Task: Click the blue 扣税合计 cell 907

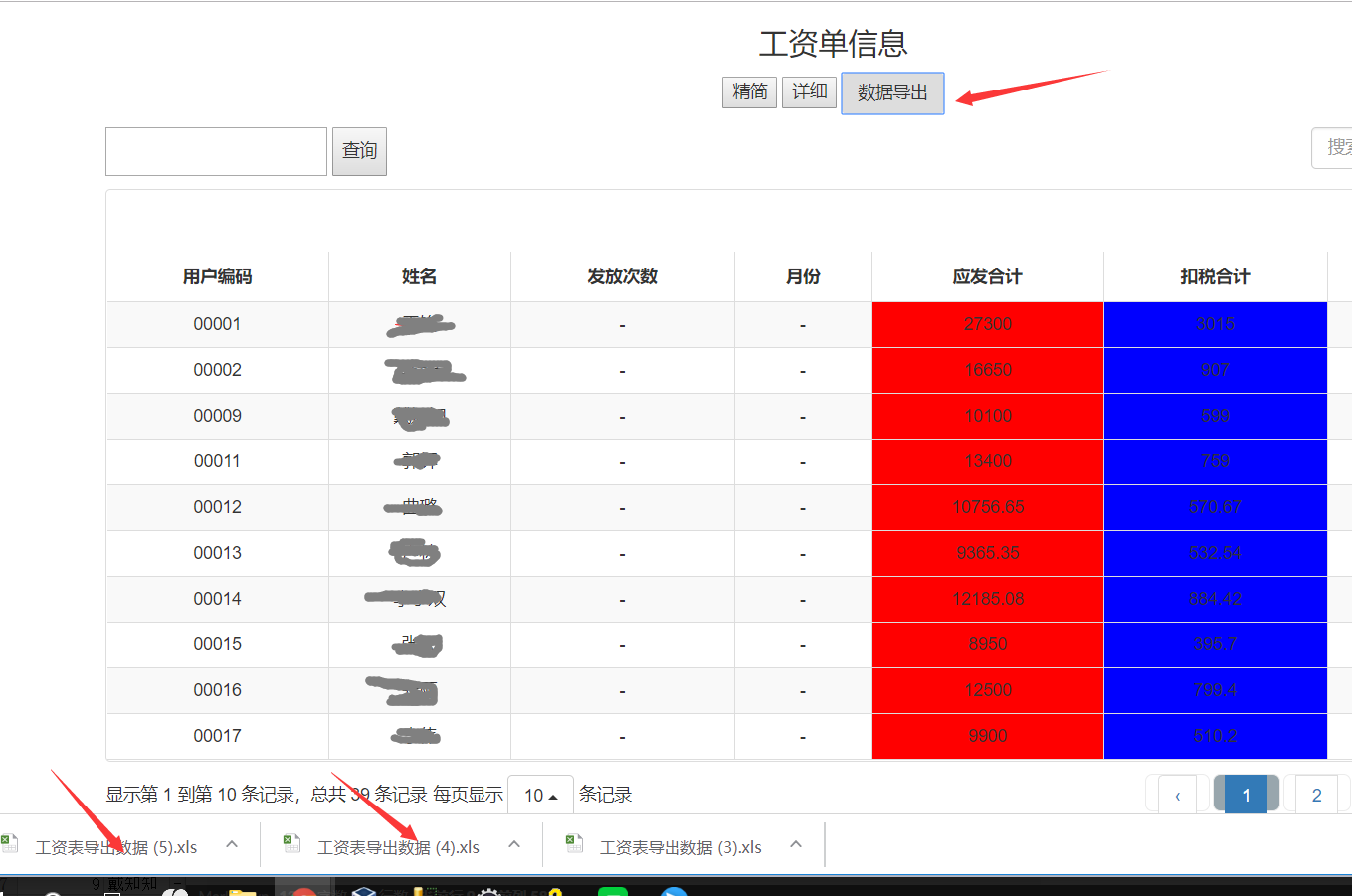Action: (x=1216, y=370)
